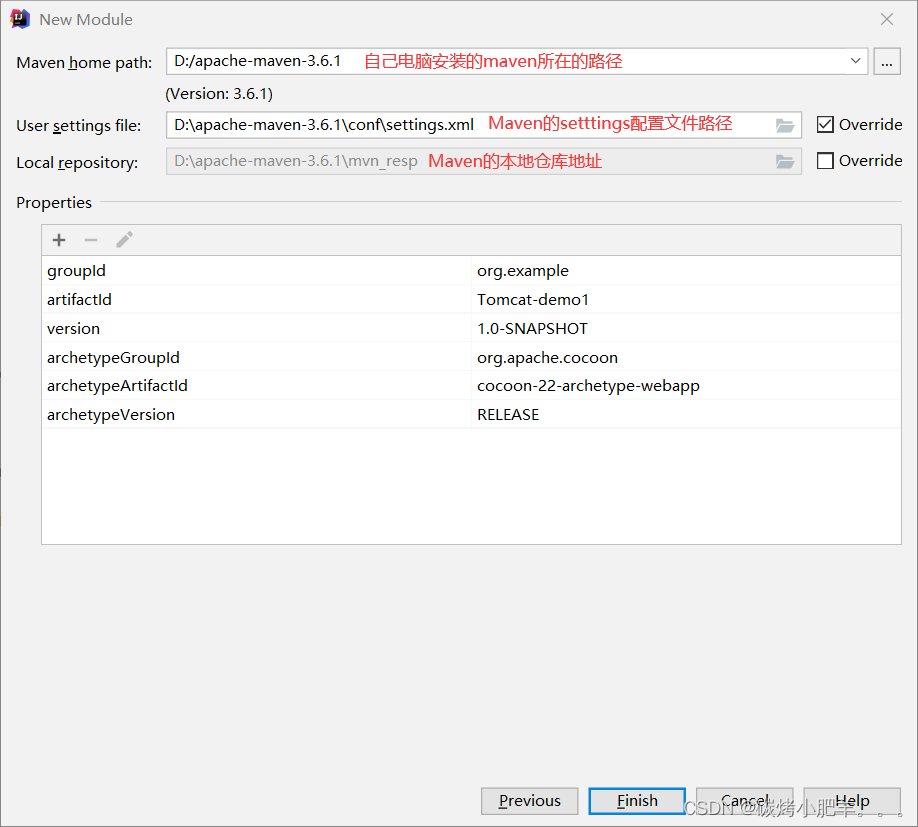Cancel the New Module dialog

(745, 801)
